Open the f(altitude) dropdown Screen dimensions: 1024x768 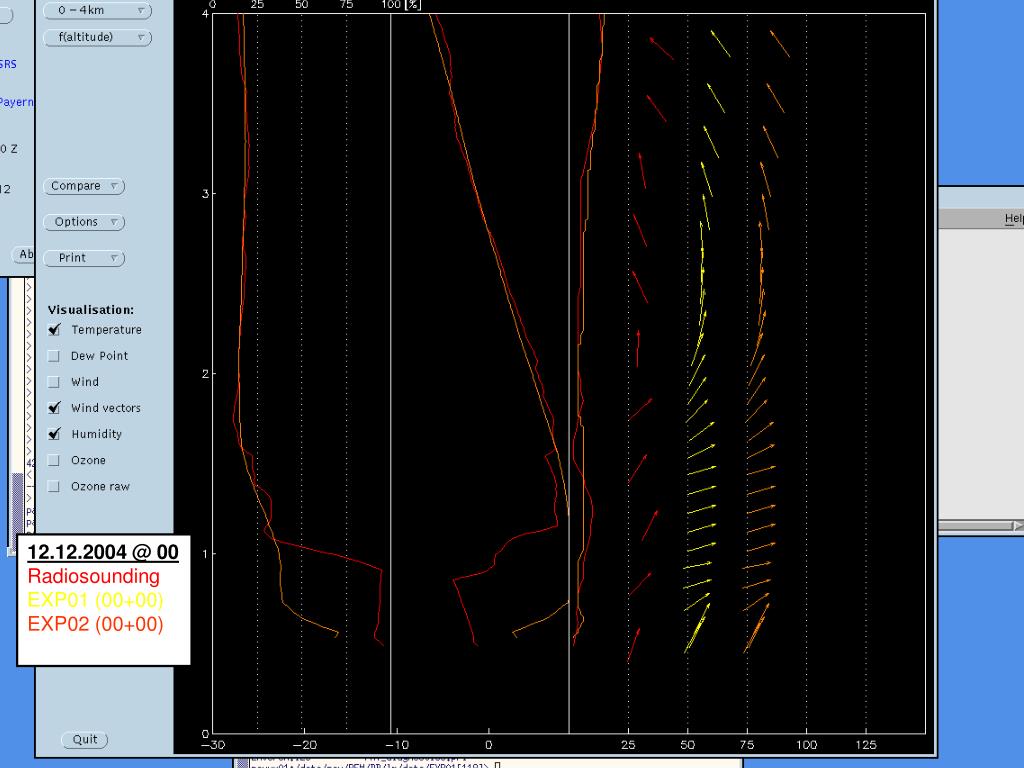[x=97, y=37]
